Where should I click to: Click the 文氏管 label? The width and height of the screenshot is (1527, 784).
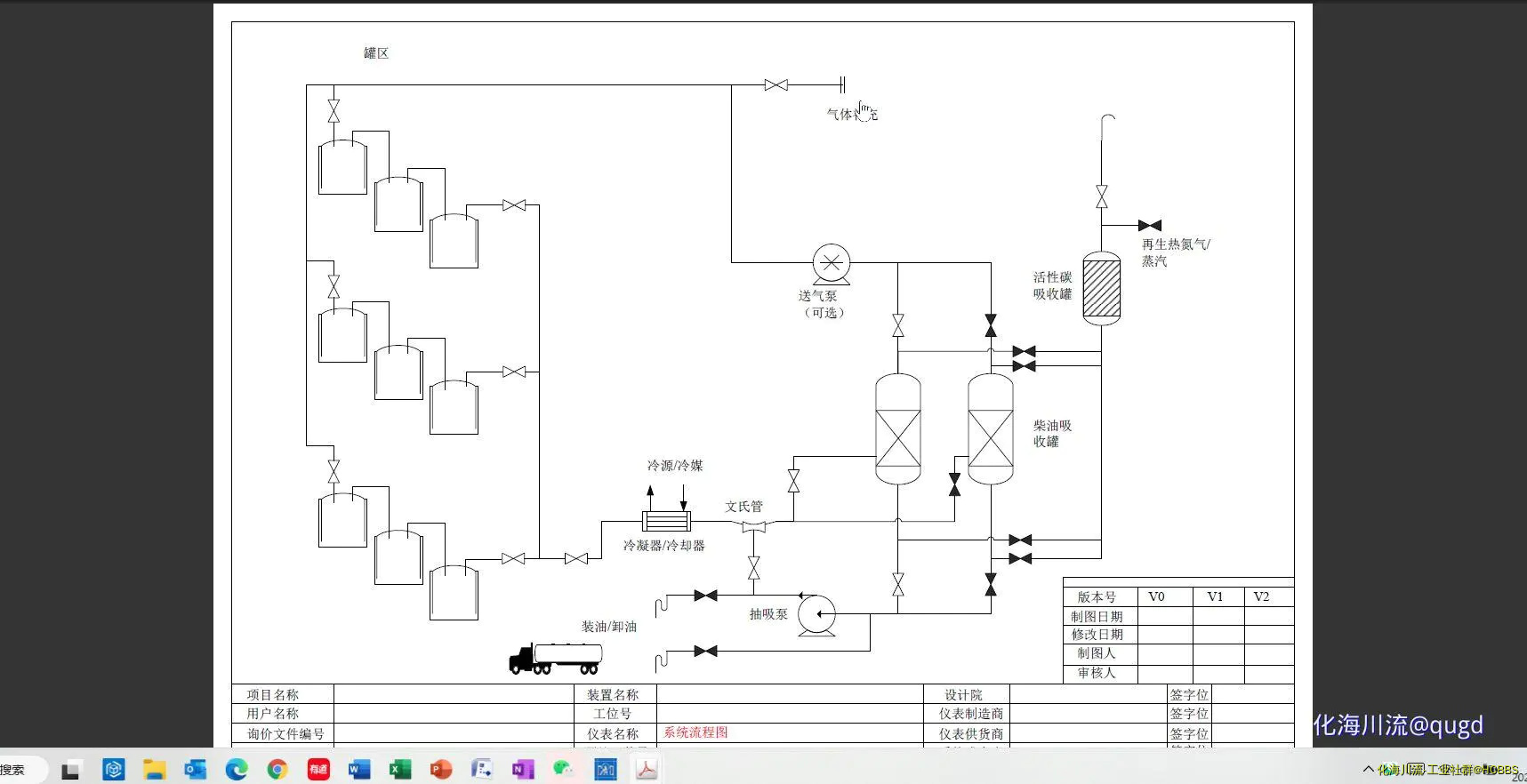tap(743, 507)
